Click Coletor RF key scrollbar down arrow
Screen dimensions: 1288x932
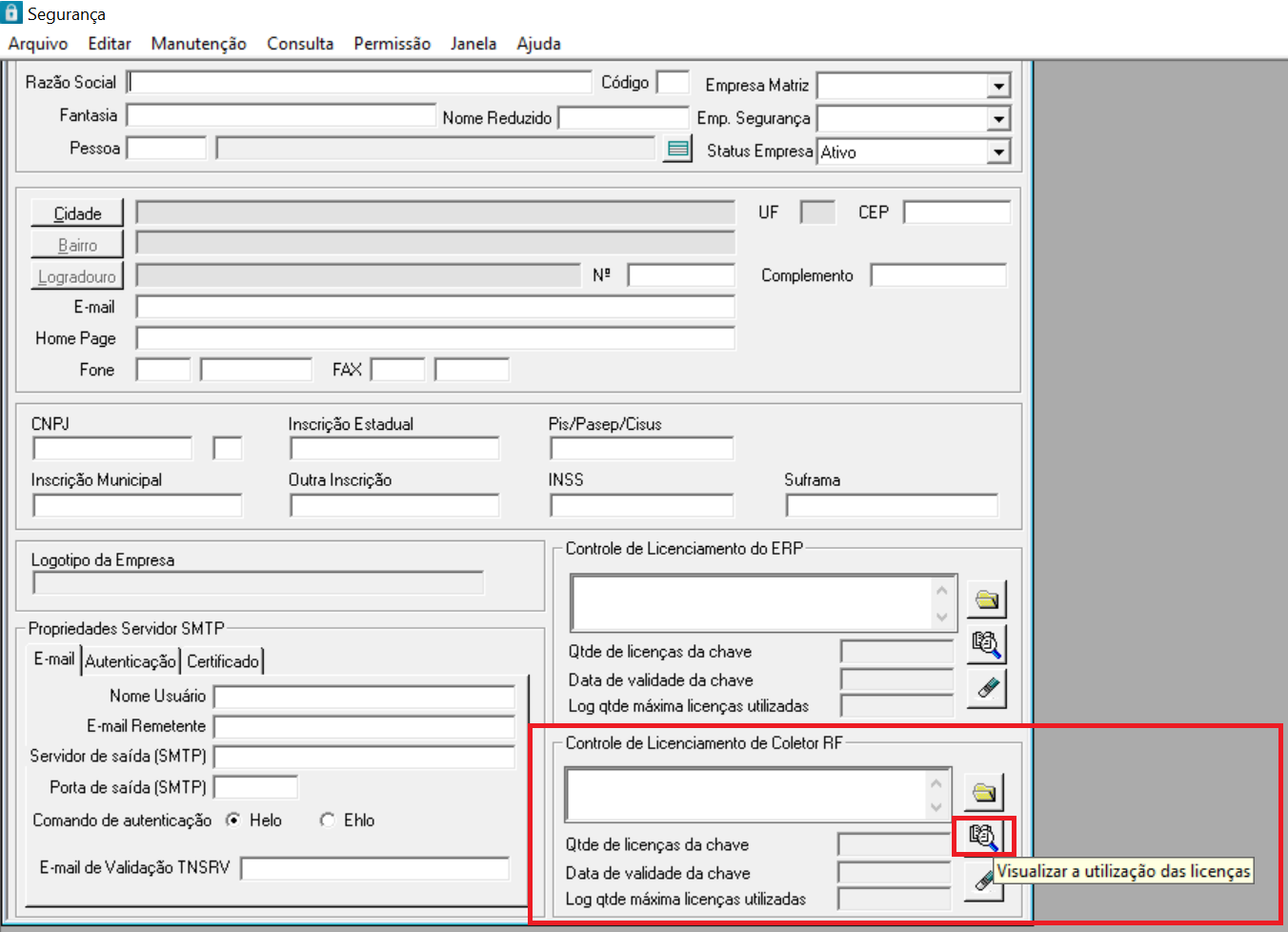936,809
